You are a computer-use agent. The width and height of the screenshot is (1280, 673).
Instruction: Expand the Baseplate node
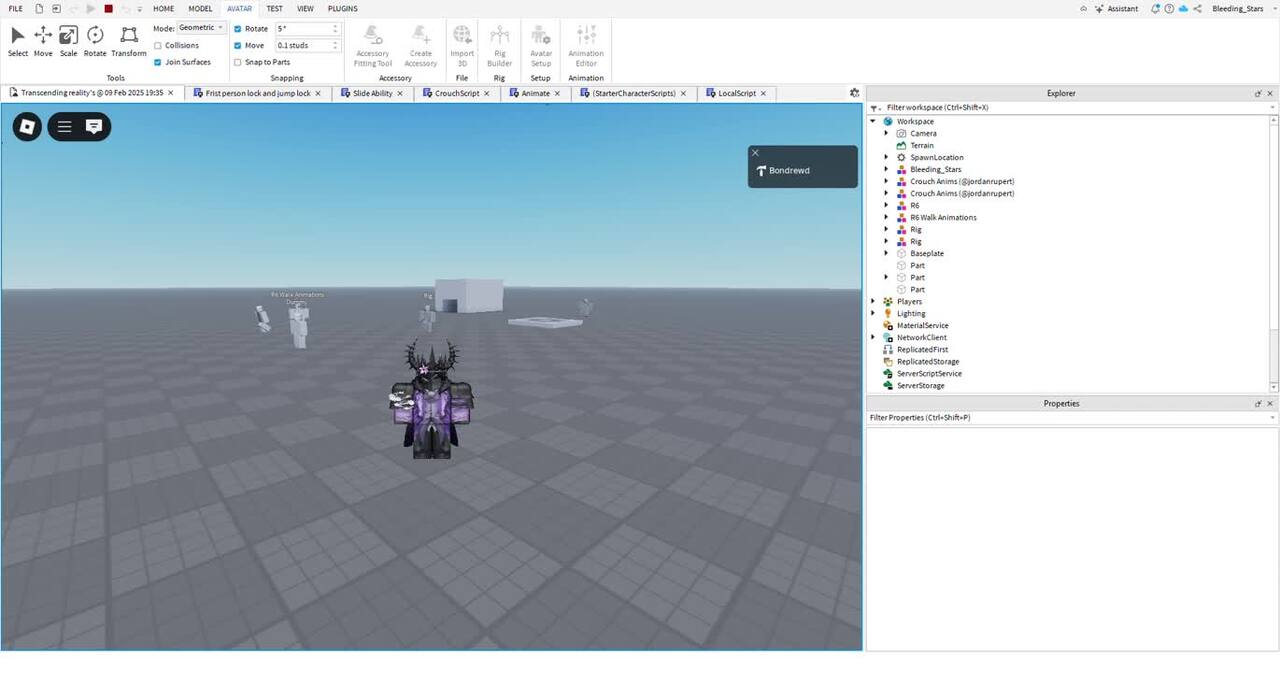[x=886, y=253]
